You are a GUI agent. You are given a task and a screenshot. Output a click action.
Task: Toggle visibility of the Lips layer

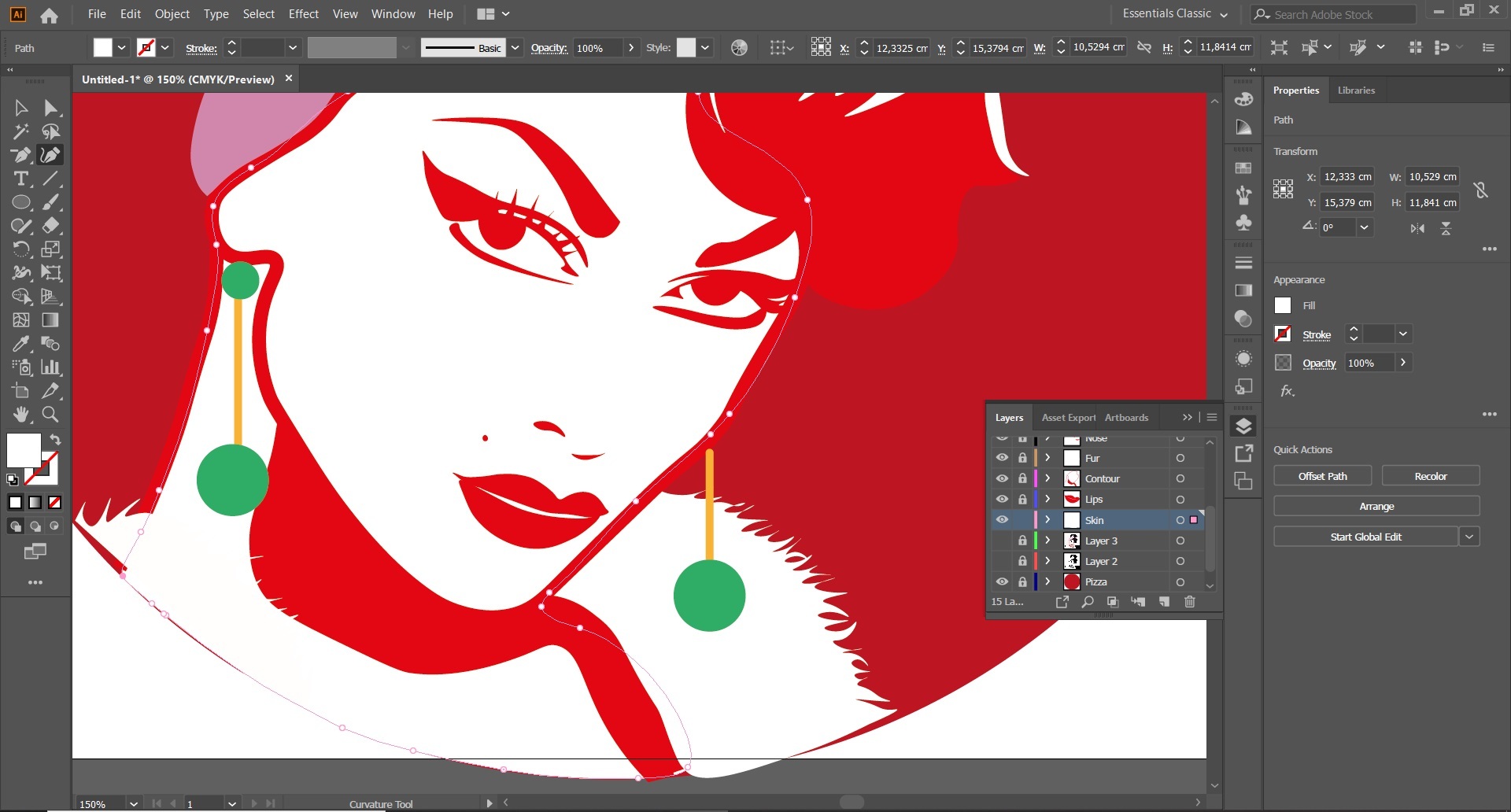tap(1002, 499)
